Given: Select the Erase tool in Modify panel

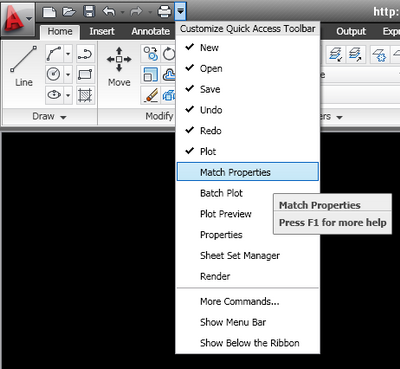Looking at the screenshot, I should 151,95.
